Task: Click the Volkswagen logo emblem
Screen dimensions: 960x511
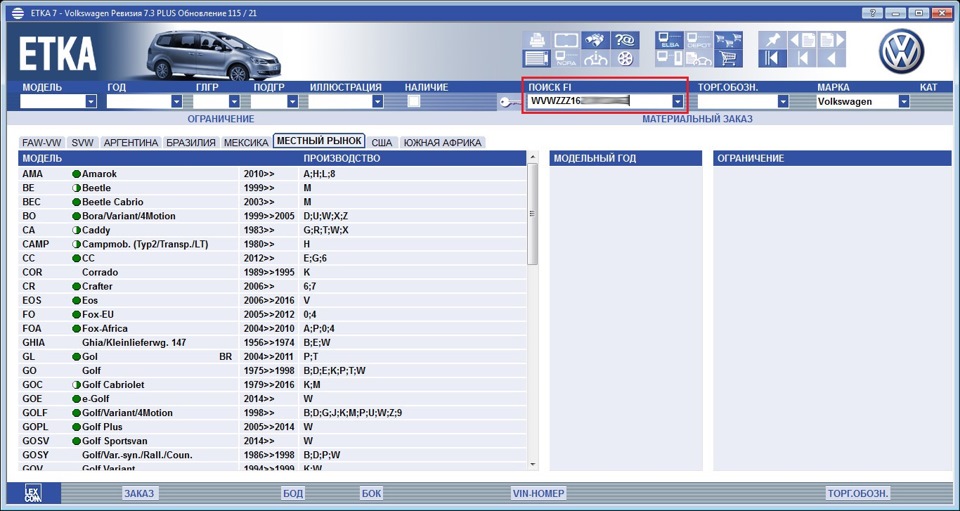Action: pyautogui.click(x=901, y=51)
